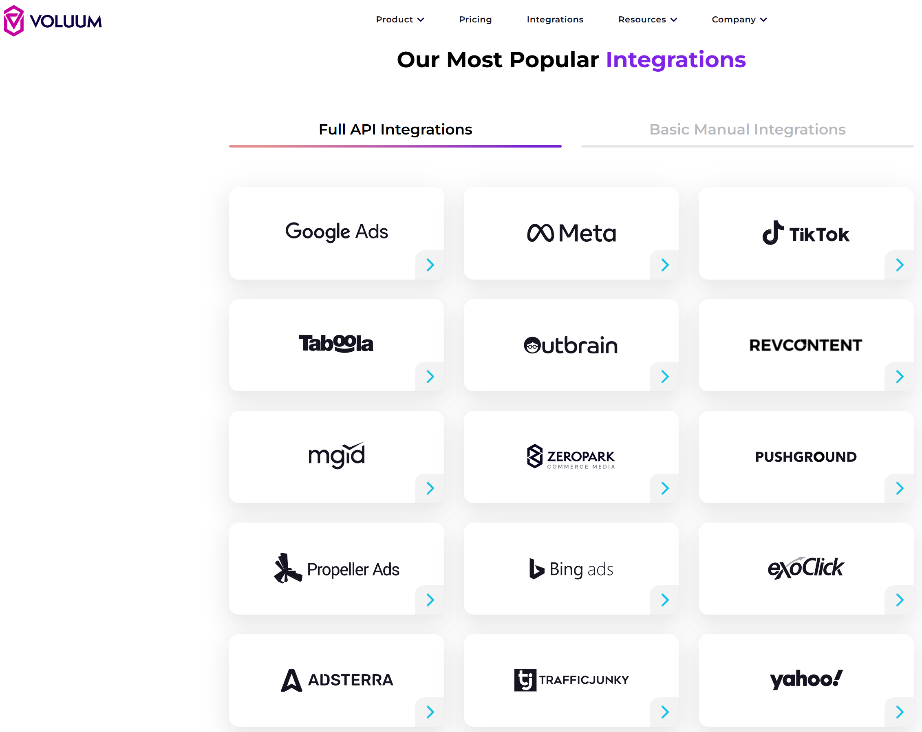
Task: Open the Integrations navigation link
Action: pyautogui.click(x=555, y=19)
